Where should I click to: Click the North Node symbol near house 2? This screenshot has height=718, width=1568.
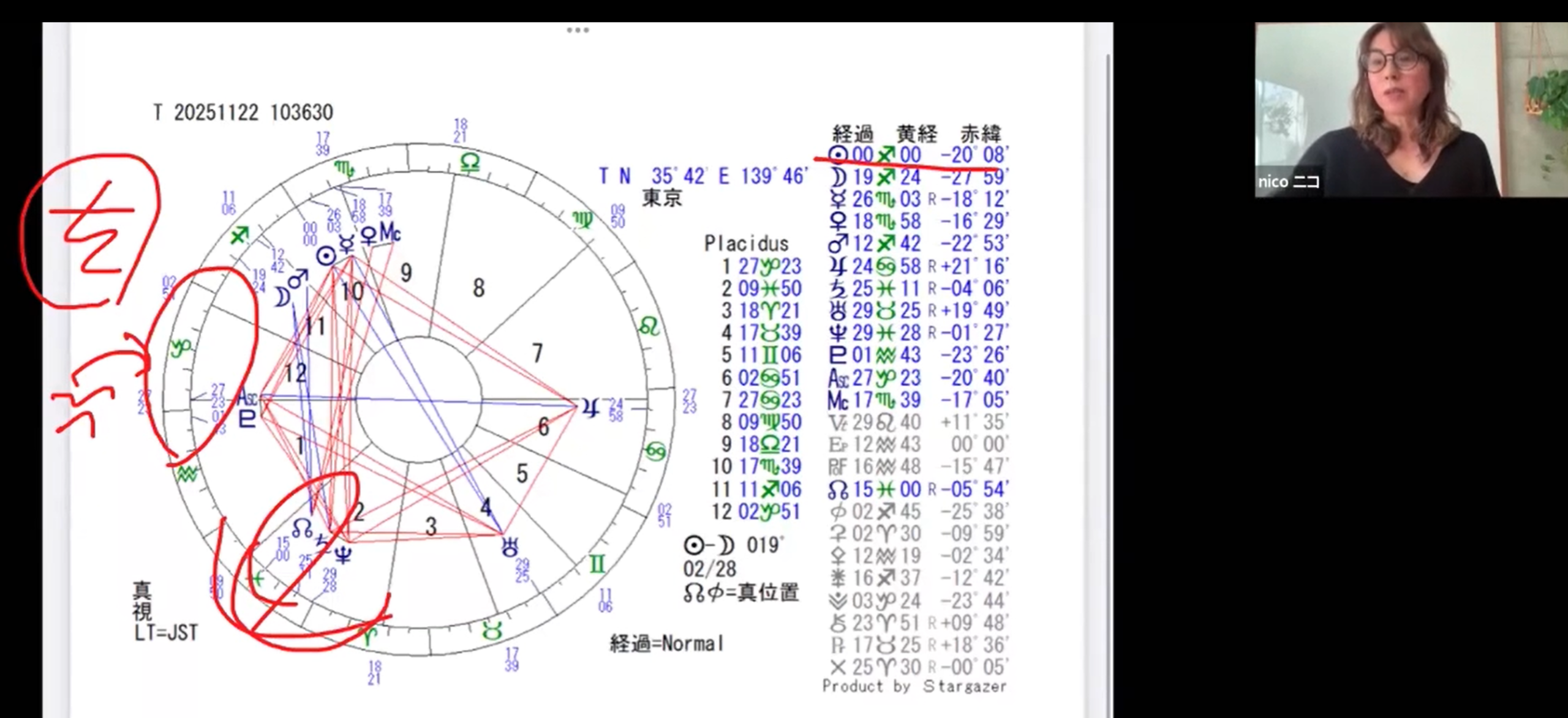tap(301, 528)
